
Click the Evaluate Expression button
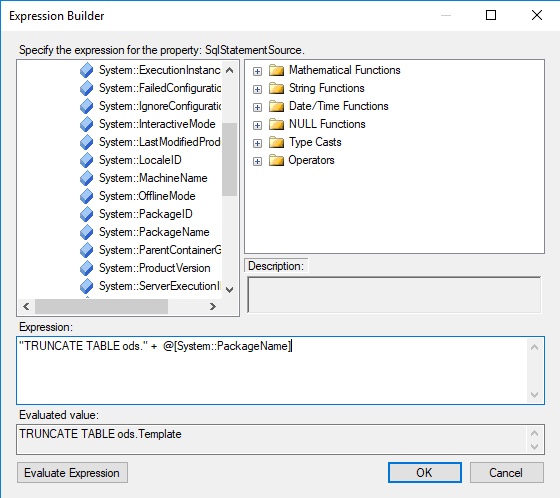72,473
